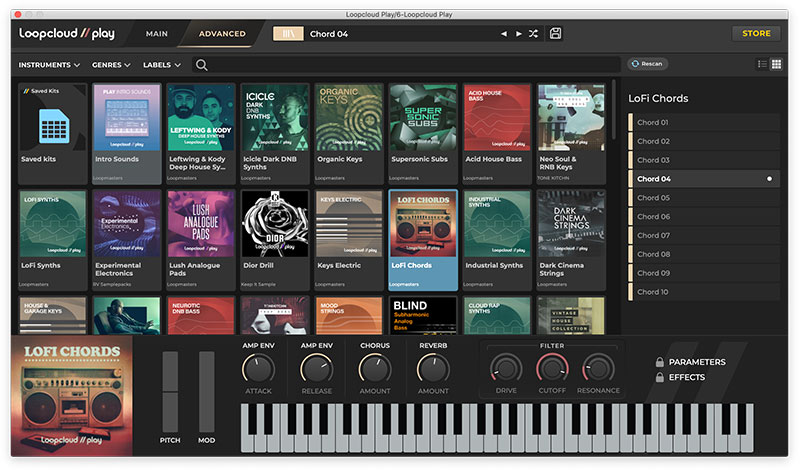Expand the Labels dropdown

[162, 65]
